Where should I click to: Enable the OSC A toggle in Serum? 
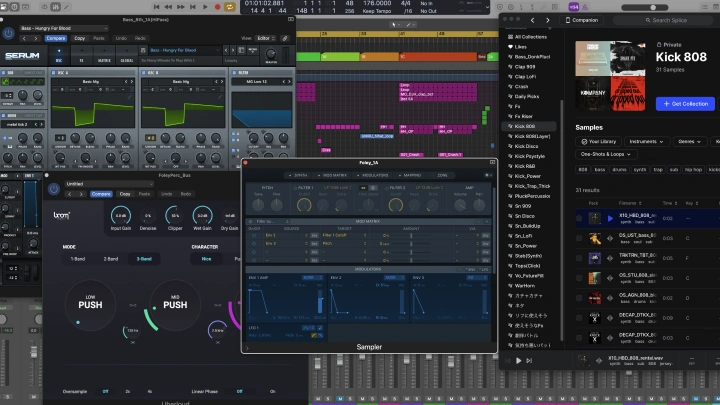tap(54, 73)
